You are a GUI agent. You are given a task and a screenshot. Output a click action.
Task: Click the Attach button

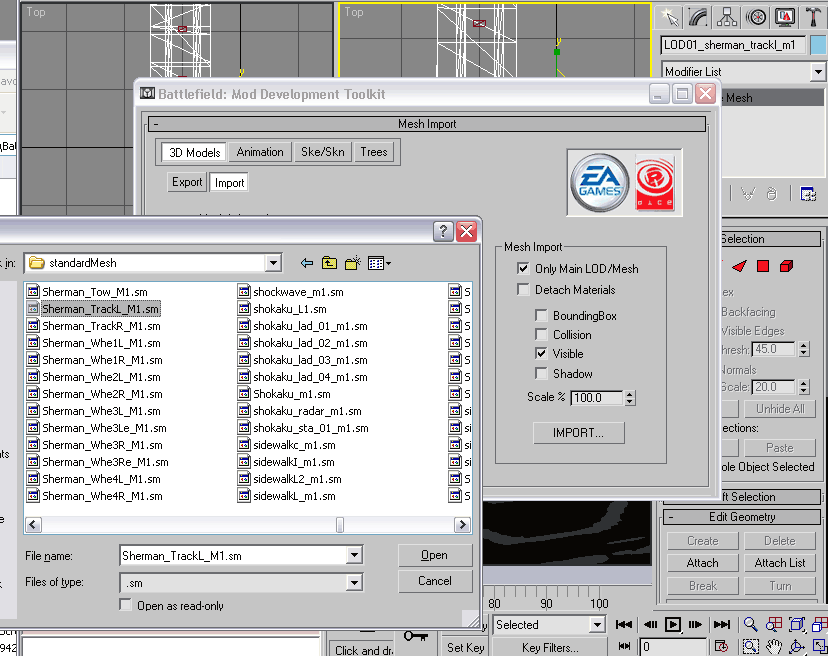click(702, 563)
